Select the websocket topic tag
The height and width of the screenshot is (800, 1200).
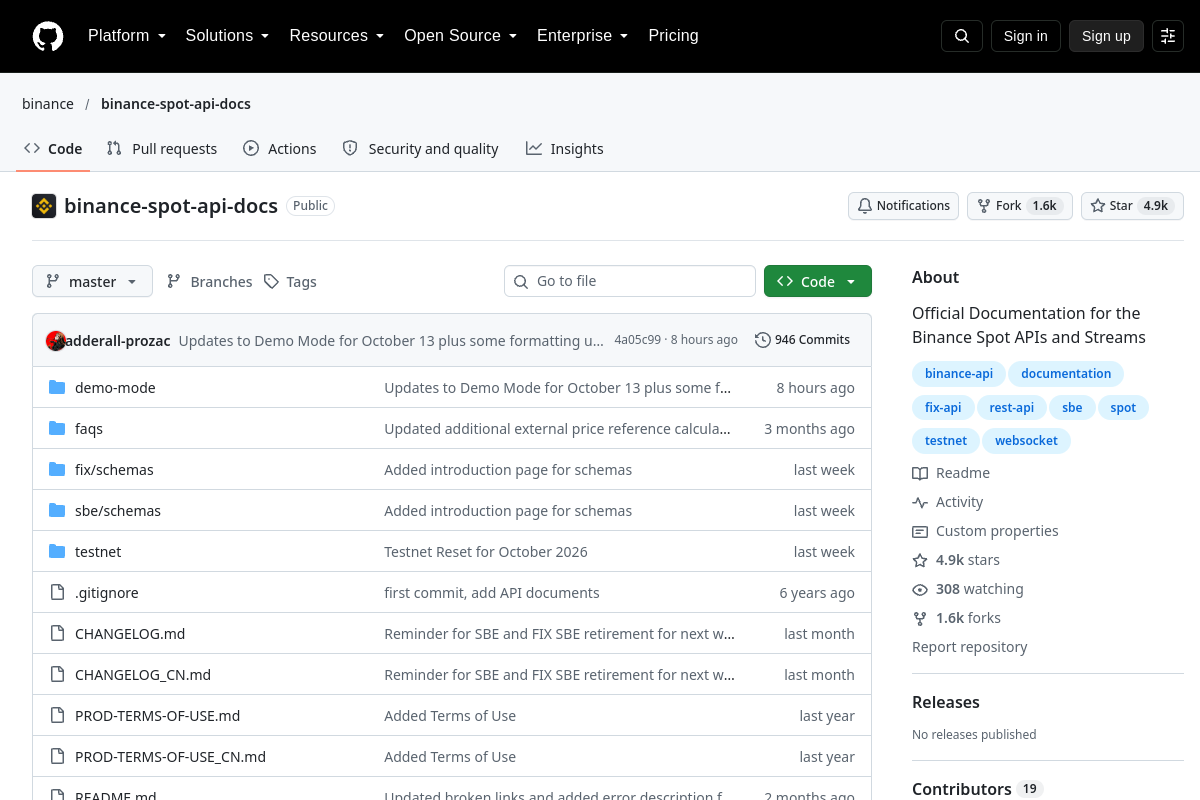pos(1026,441)
